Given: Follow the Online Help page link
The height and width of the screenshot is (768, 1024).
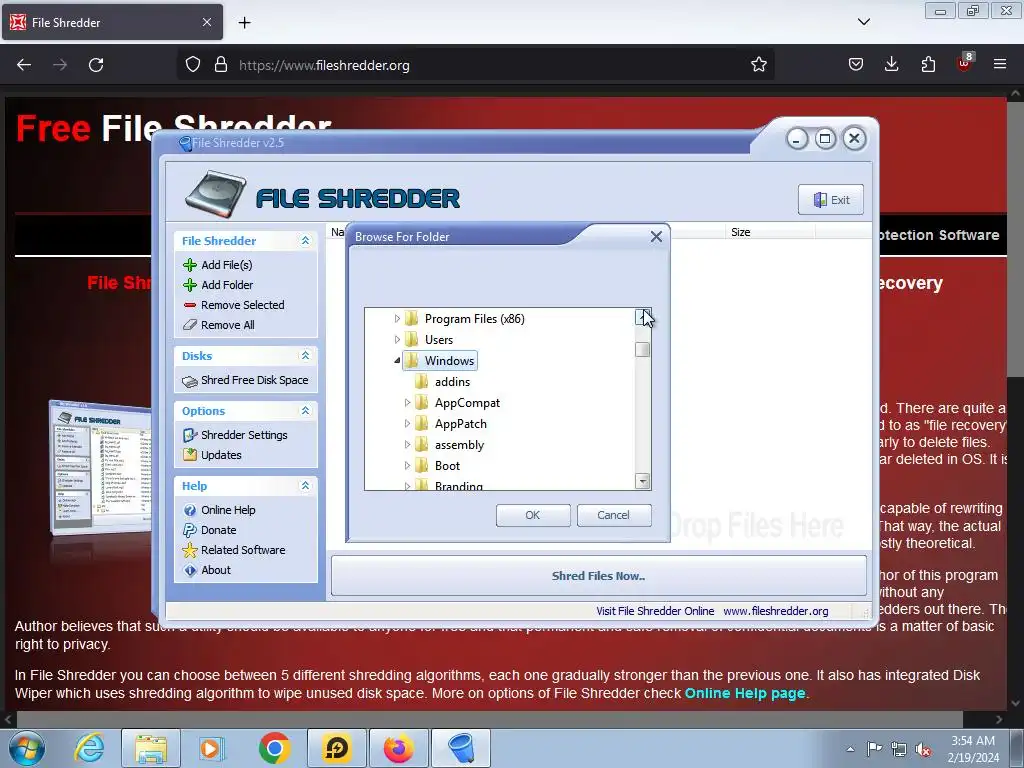Looking at the screenshot, I should (x=744, y=693).
